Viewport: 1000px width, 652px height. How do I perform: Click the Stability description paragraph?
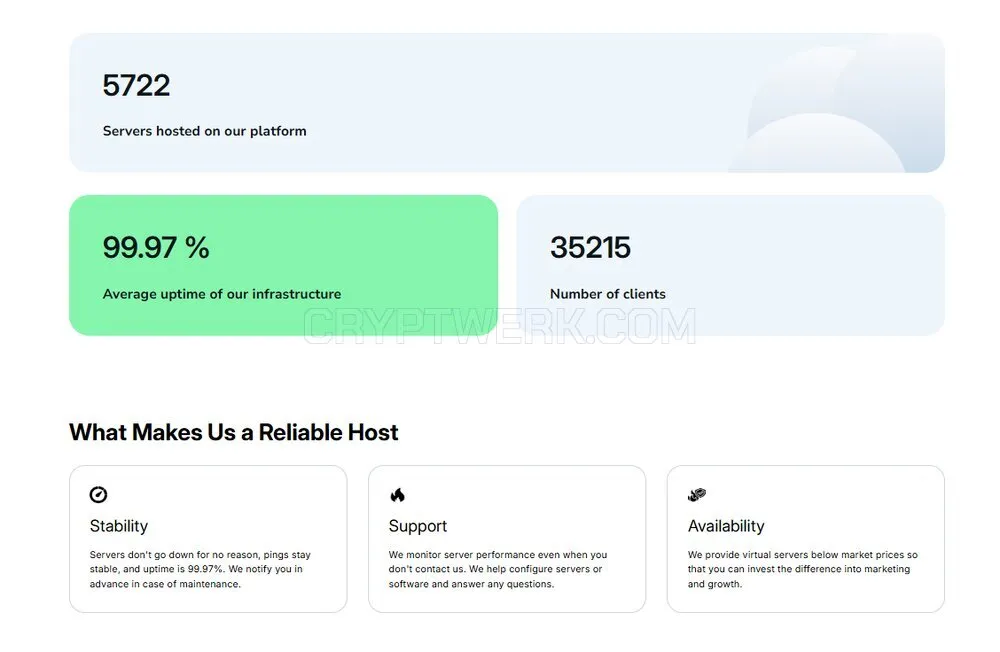[200, 569]
